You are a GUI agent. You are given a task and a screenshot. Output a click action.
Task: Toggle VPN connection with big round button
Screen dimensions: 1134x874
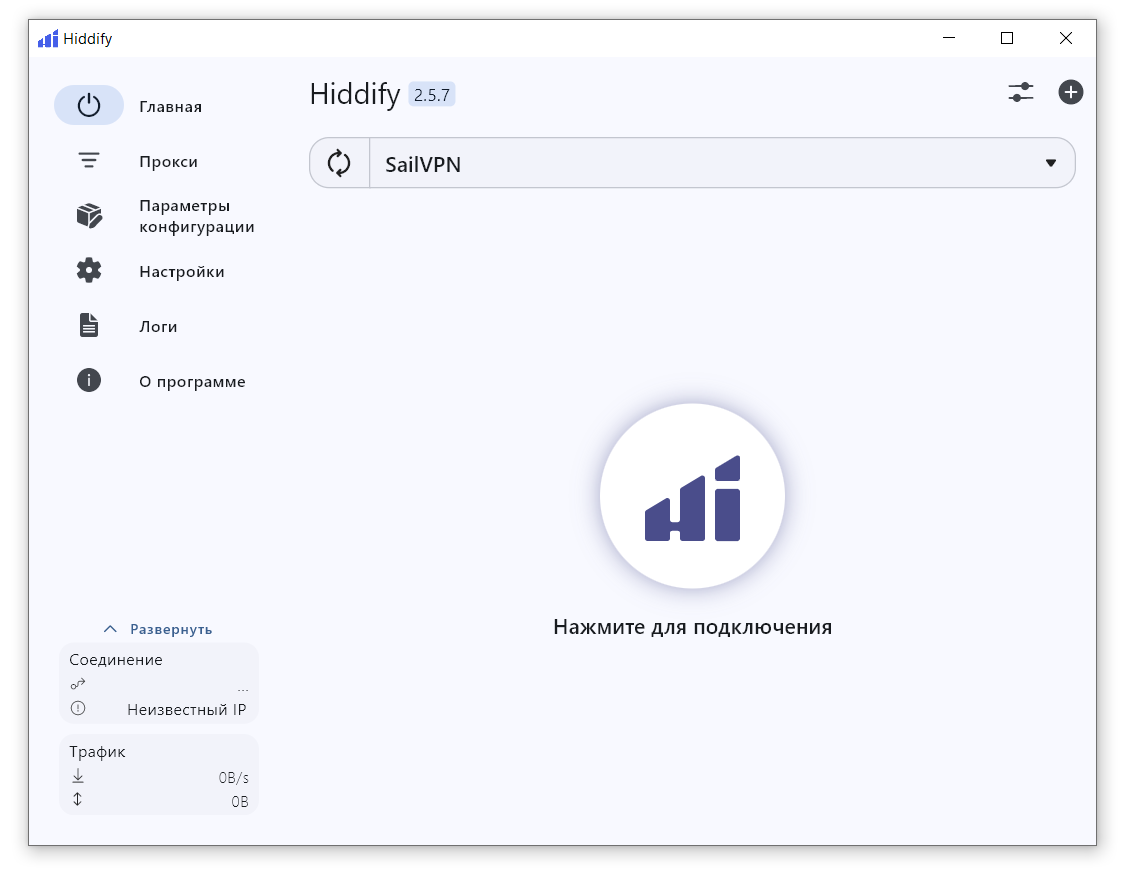click(692, 496)
